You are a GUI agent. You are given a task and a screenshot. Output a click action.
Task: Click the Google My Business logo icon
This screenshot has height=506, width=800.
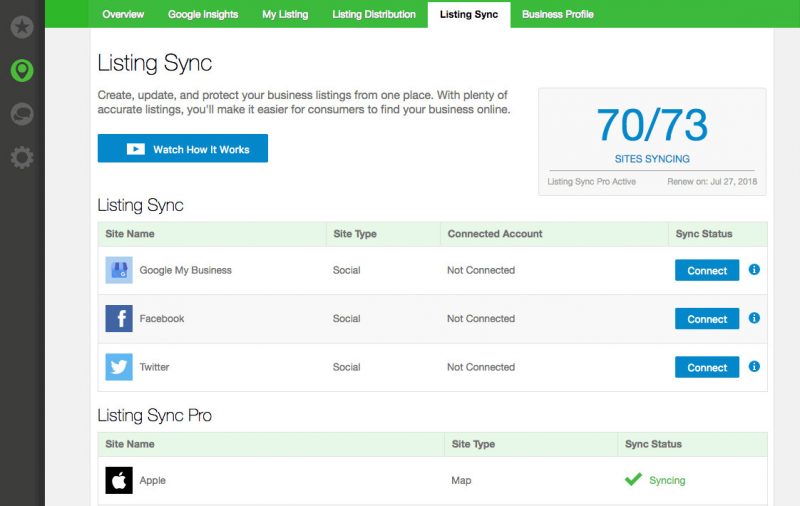pos(119,270)
